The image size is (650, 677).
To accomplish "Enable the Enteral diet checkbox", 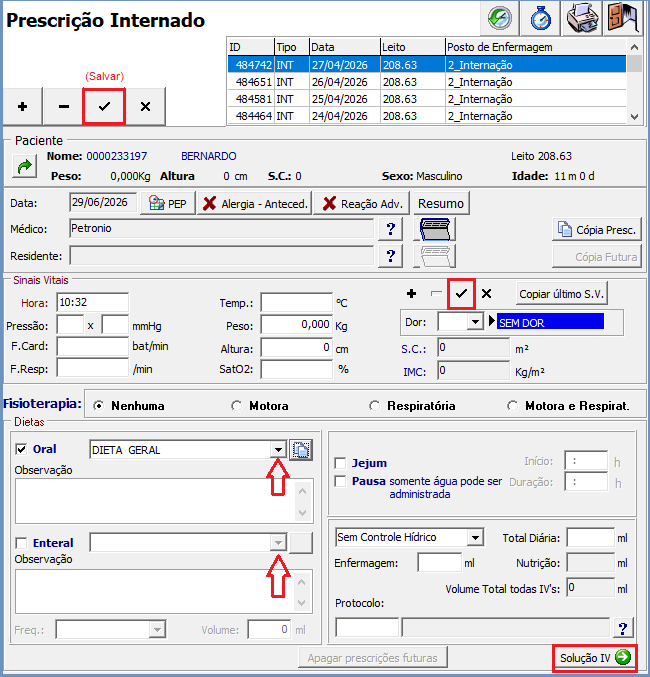I will coord(21,543).
